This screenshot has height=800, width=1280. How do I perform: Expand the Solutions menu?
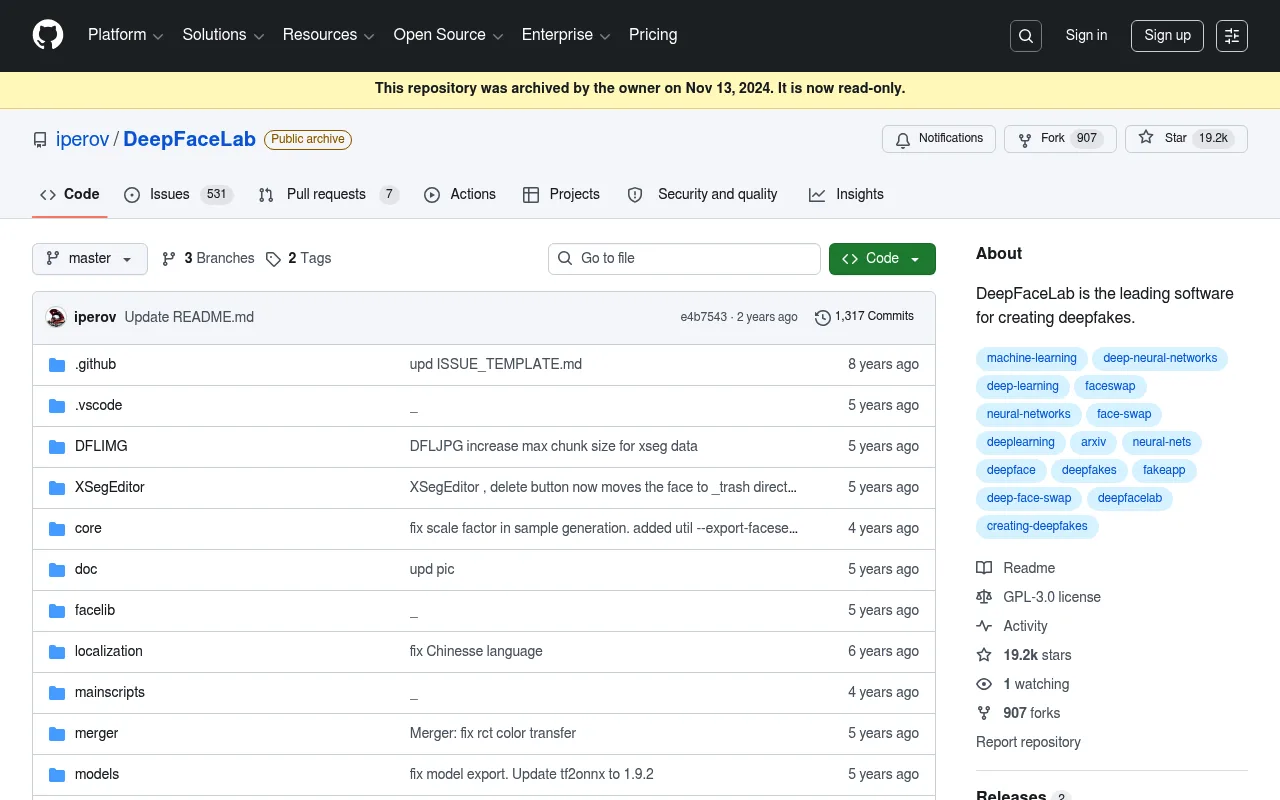click(223, 35)
